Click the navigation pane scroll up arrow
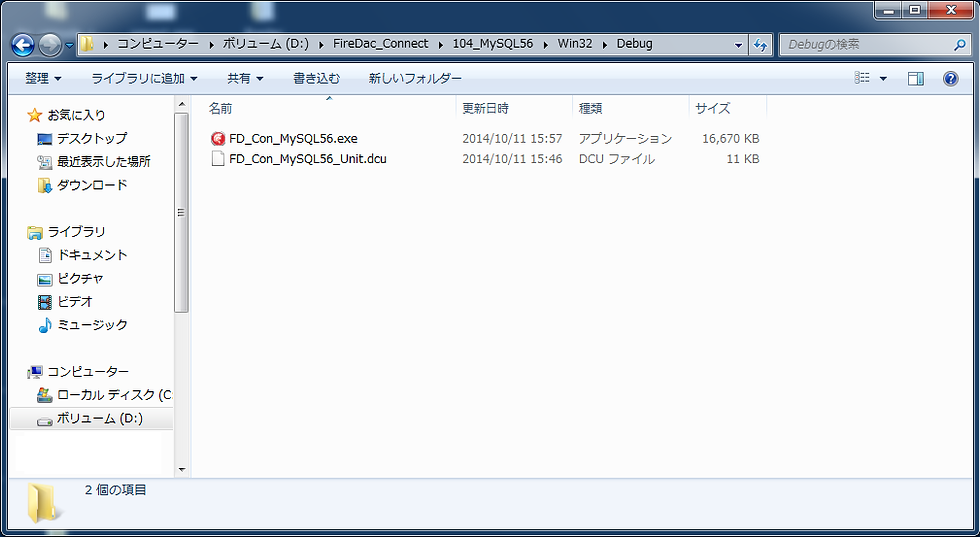 pos(182,104)
